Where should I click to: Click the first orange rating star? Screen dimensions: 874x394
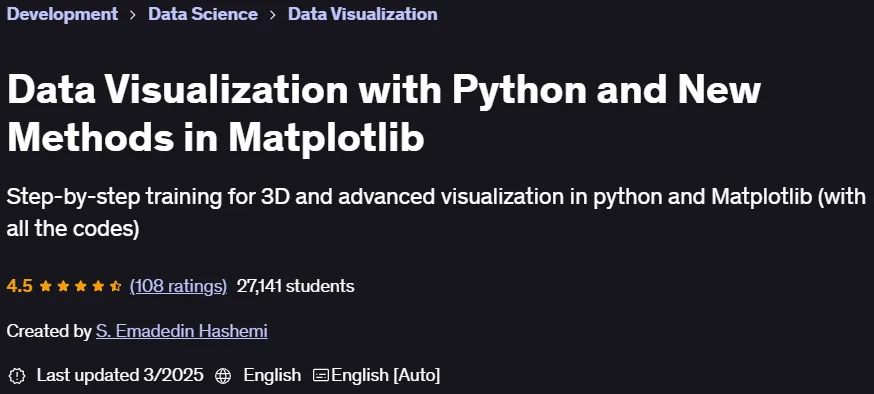(46, 286)
